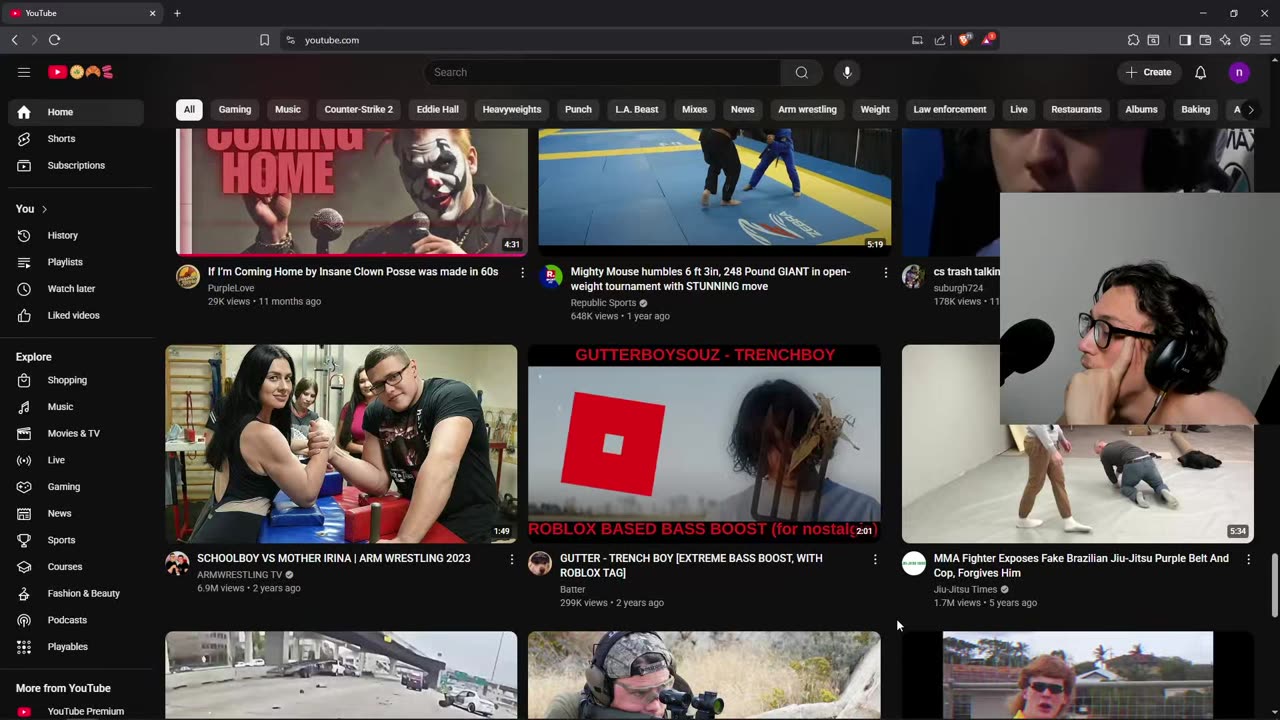Toggle the browser sidebar panel icon
Screen dimensions: 1280x720
pos(1185,40)
